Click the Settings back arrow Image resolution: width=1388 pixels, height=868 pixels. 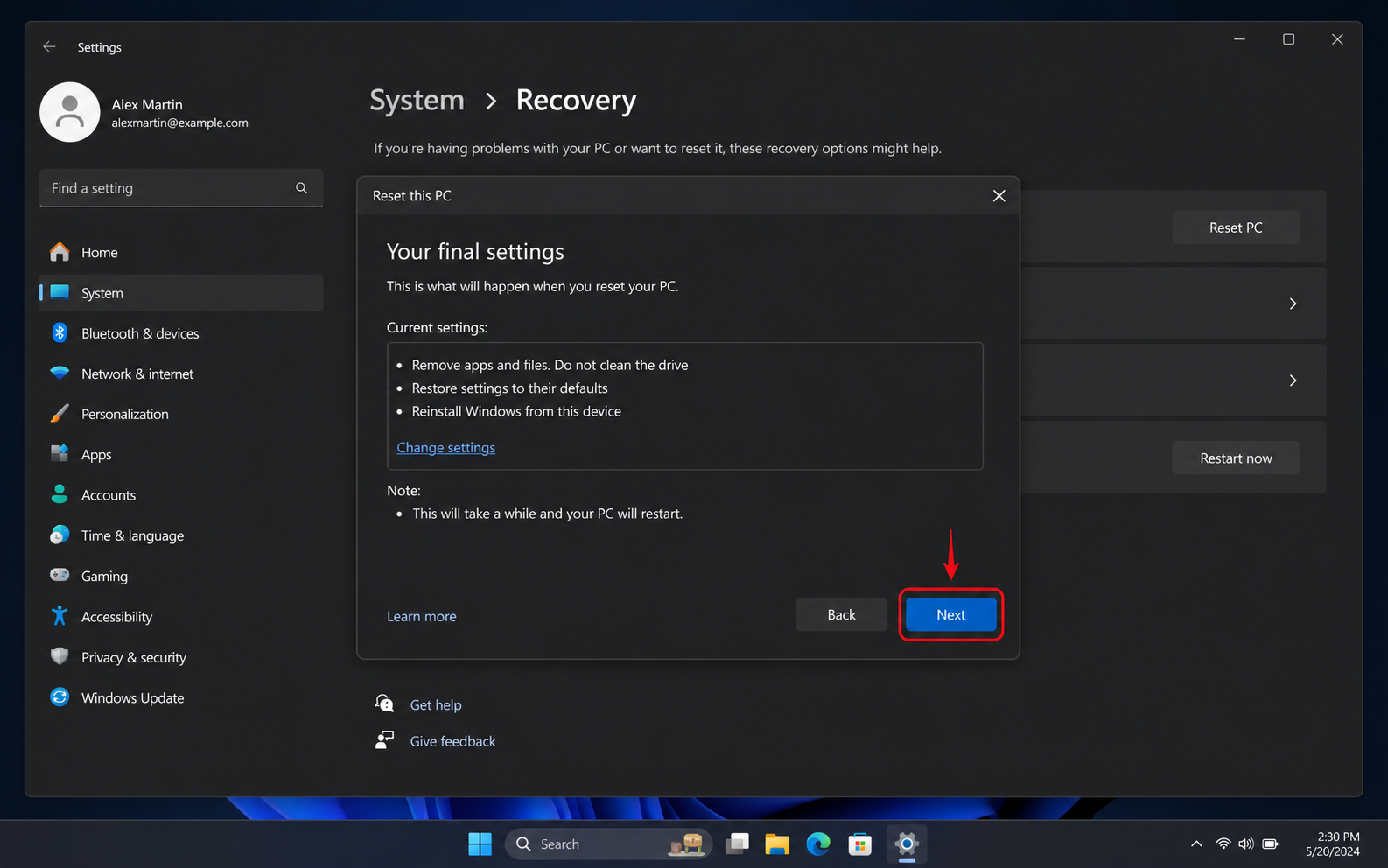(49, 47)
